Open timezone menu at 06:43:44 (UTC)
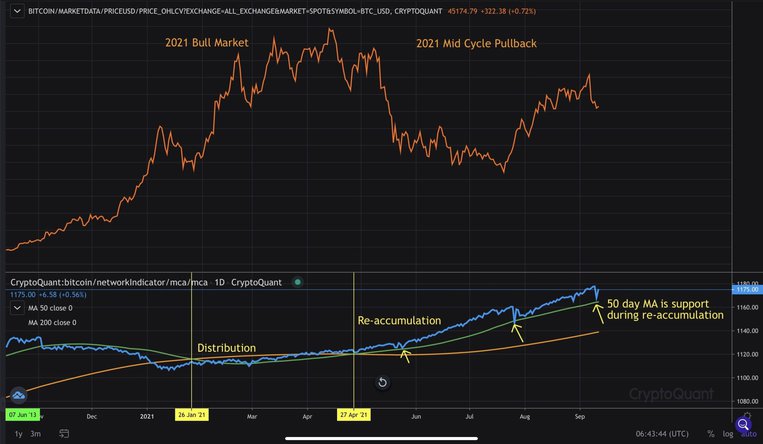Viewport: 763px width, 444px height. [662, 434]
